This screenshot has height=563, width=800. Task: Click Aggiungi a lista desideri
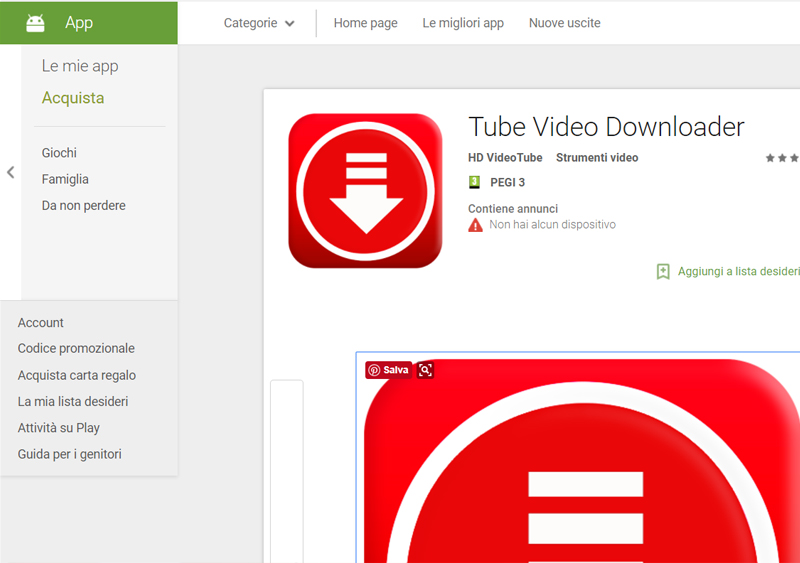(x=738, y=272)
